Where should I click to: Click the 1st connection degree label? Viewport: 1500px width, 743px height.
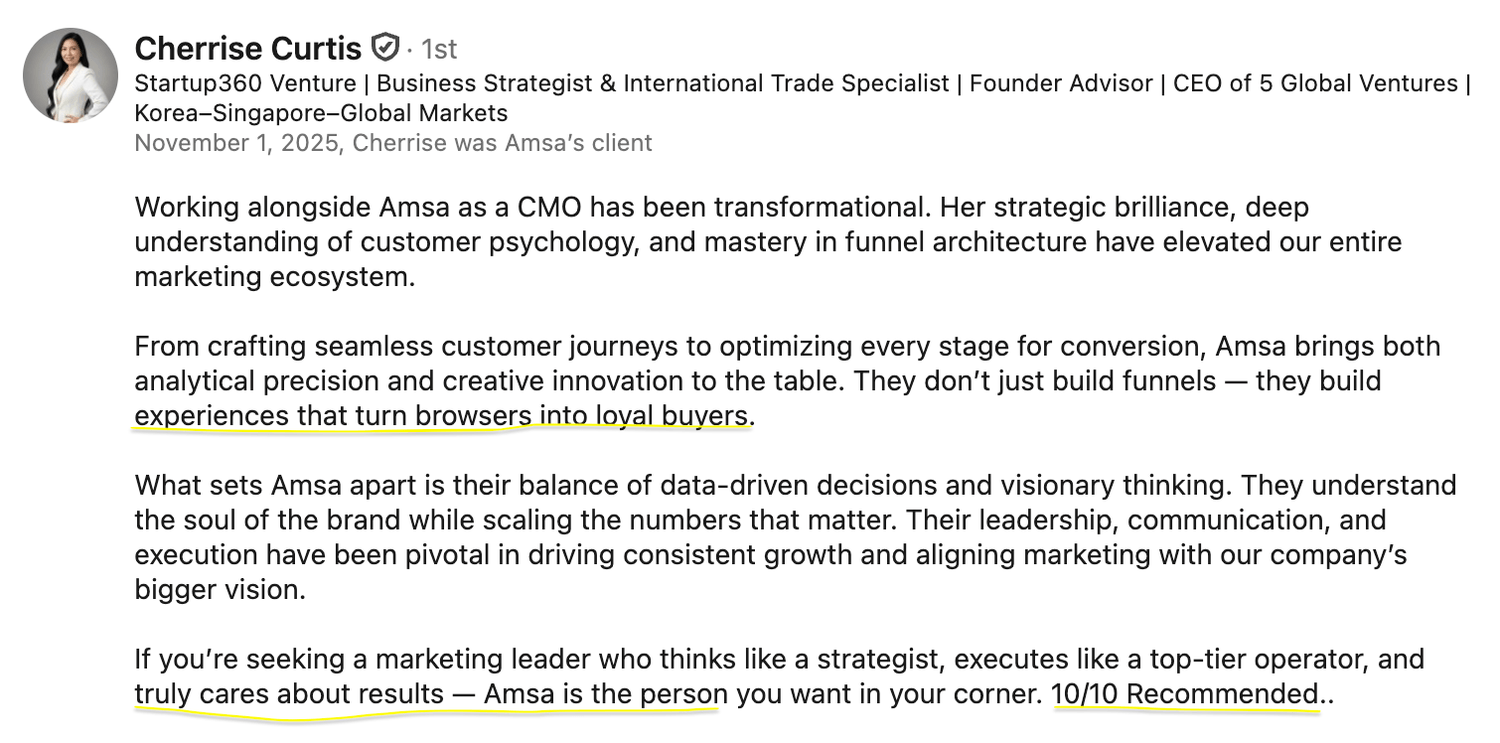[x=439, y=49]
